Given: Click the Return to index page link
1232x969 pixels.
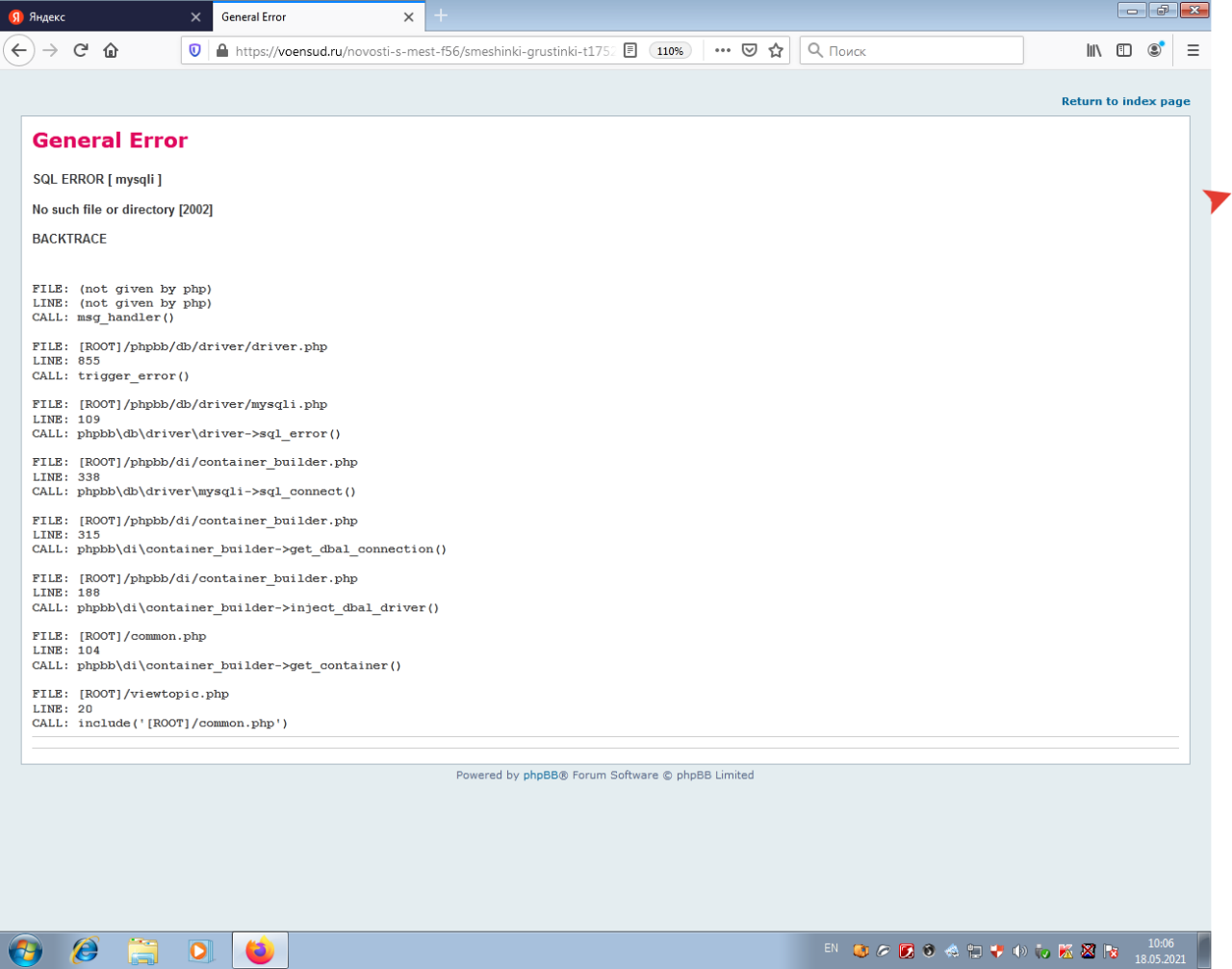Looking at the screenshot, I should point(1125,101).
